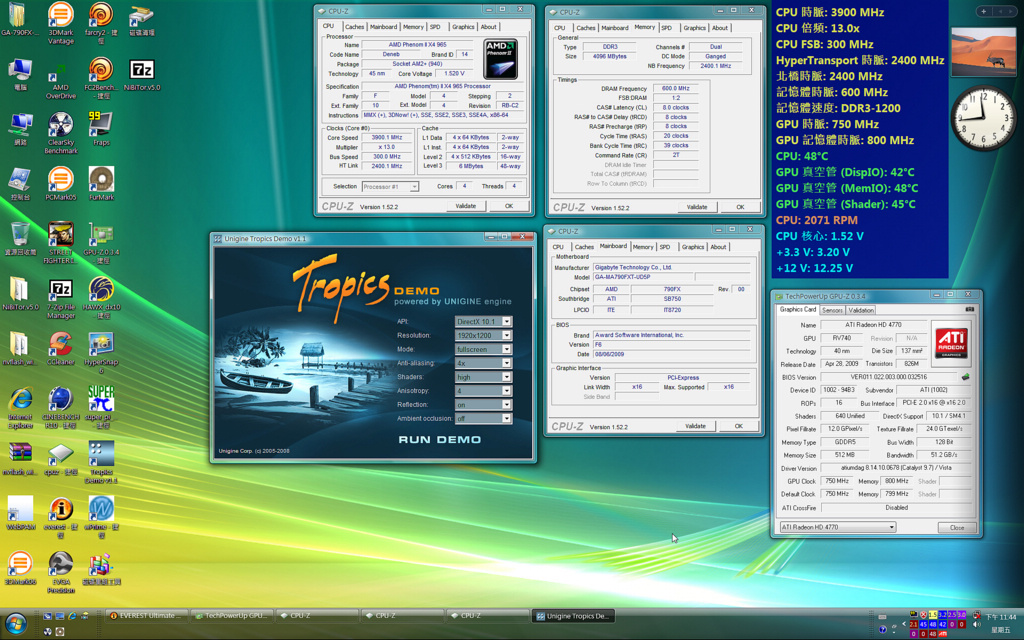This screenshot has height=640, width=1024.
Task: Click Validate in CPU-Z processor window
Action: pyautogui.click(x=466, y=206)
